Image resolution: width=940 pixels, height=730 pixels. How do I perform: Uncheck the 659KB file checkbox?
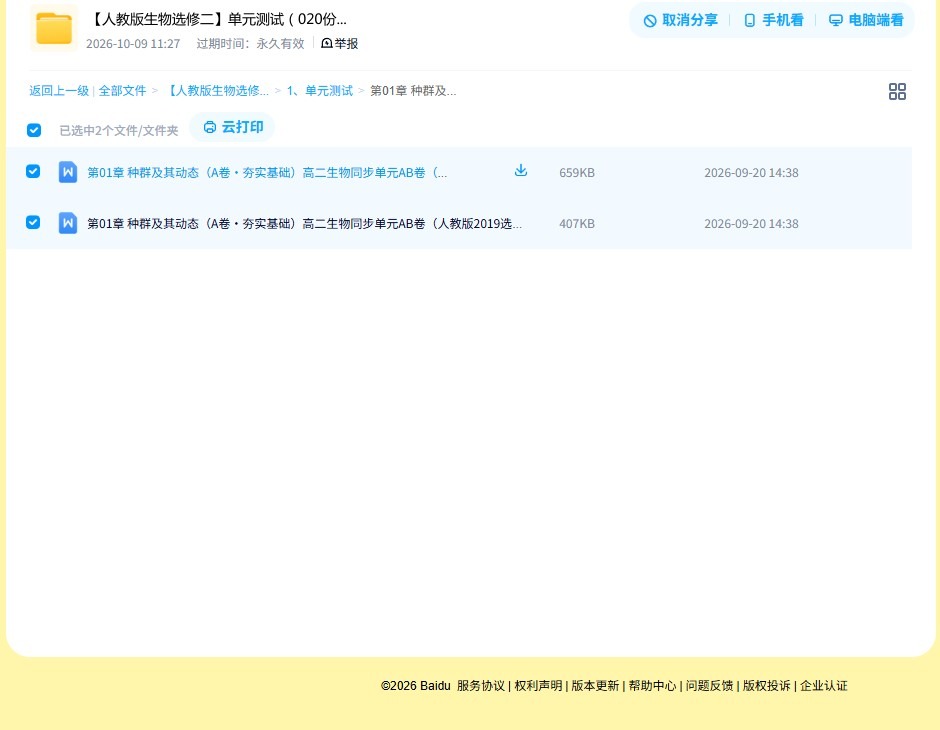tap(33, 171)
